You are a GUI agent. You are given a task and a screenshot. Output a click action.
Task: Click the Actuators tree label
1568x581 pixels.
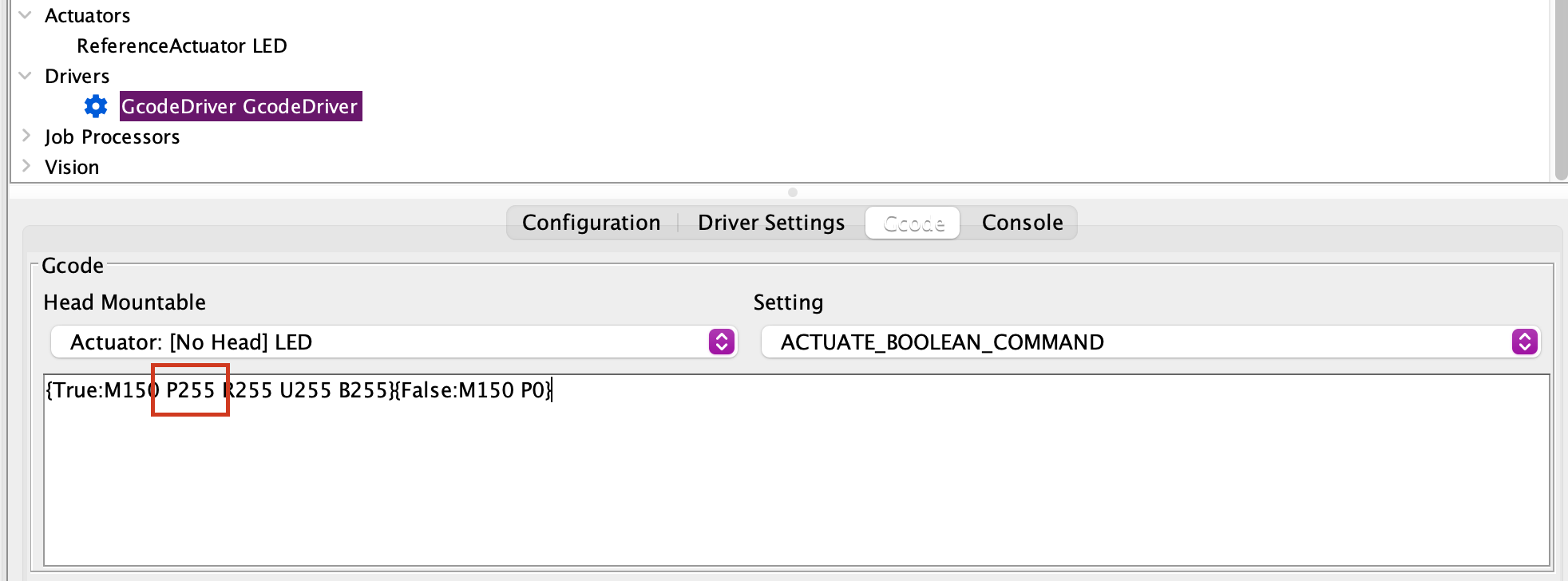point(87,15)
